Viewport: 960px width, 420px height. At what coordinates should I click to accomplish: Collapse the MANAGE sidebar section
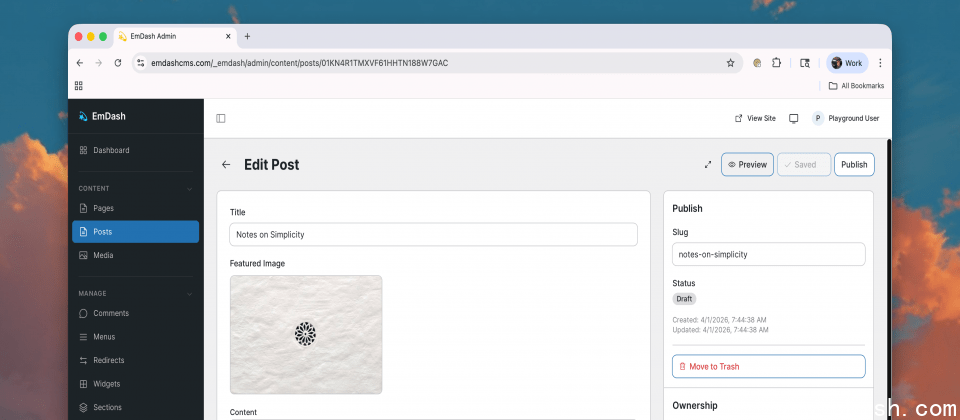pyautogui.click(x=190, y=293)
